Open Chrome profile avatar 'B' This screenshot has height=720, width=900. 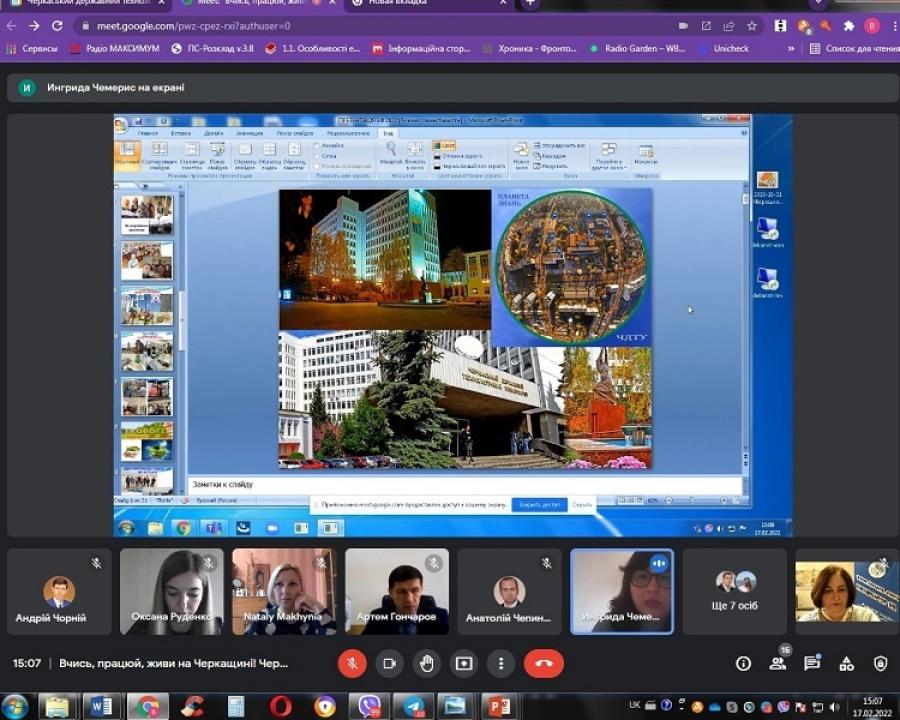(x=872, y=26)
